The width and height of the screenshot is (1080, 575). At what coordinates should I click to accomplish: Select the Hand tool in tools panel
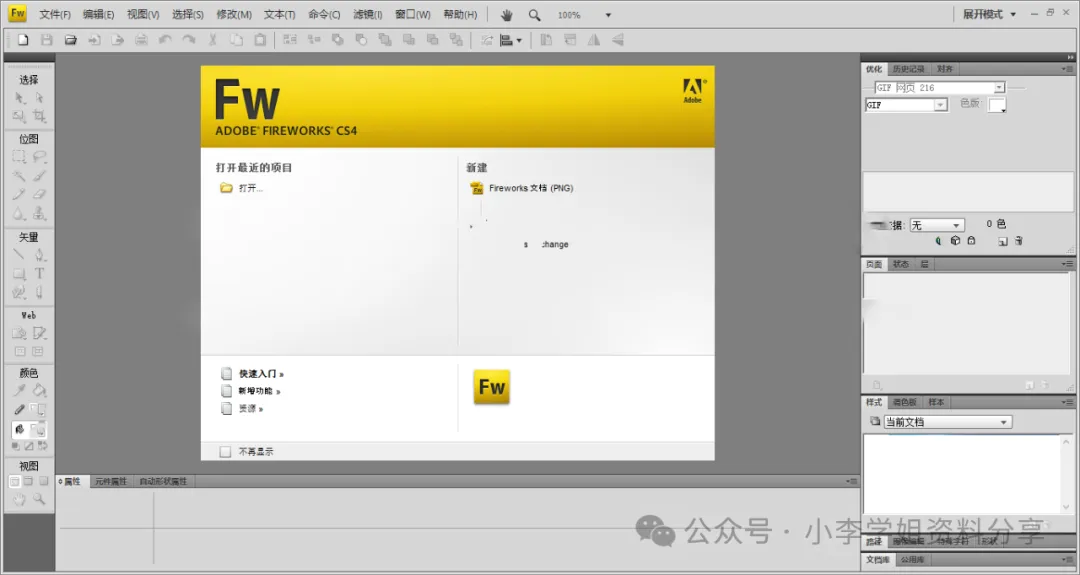point(19,499)
